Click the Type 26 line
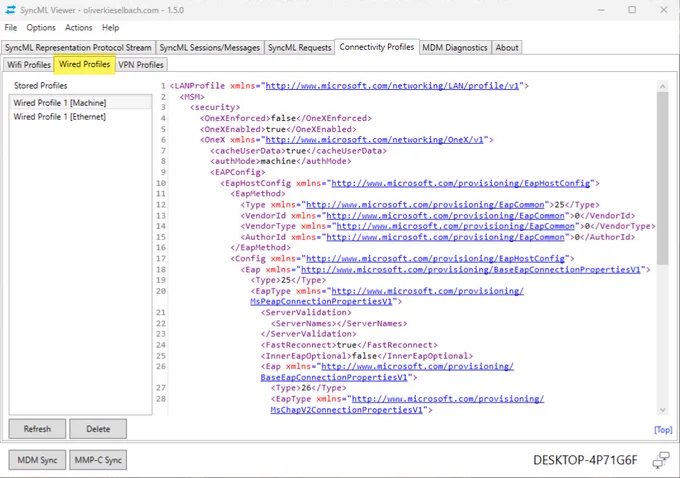The image size is (680, 478). click(308, 388)
